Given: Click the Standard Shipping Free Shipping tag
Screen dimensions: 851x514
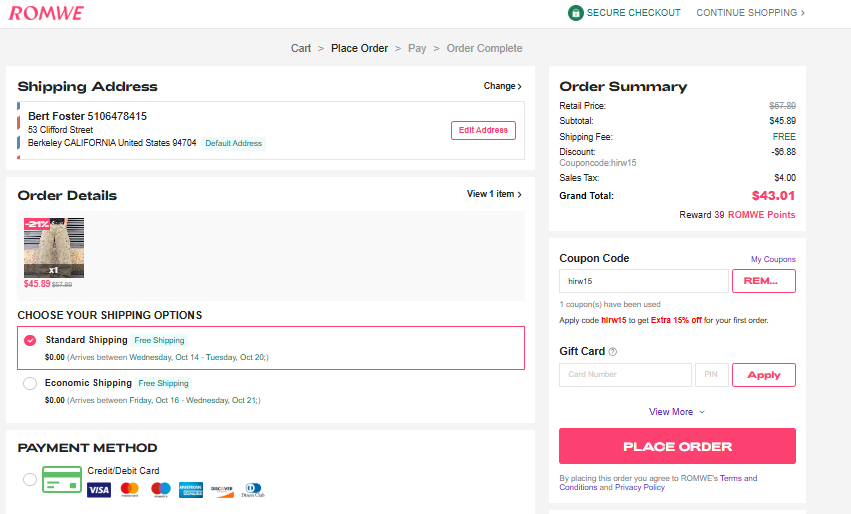Looking at the screenshot, I should [x=160, y=340].
